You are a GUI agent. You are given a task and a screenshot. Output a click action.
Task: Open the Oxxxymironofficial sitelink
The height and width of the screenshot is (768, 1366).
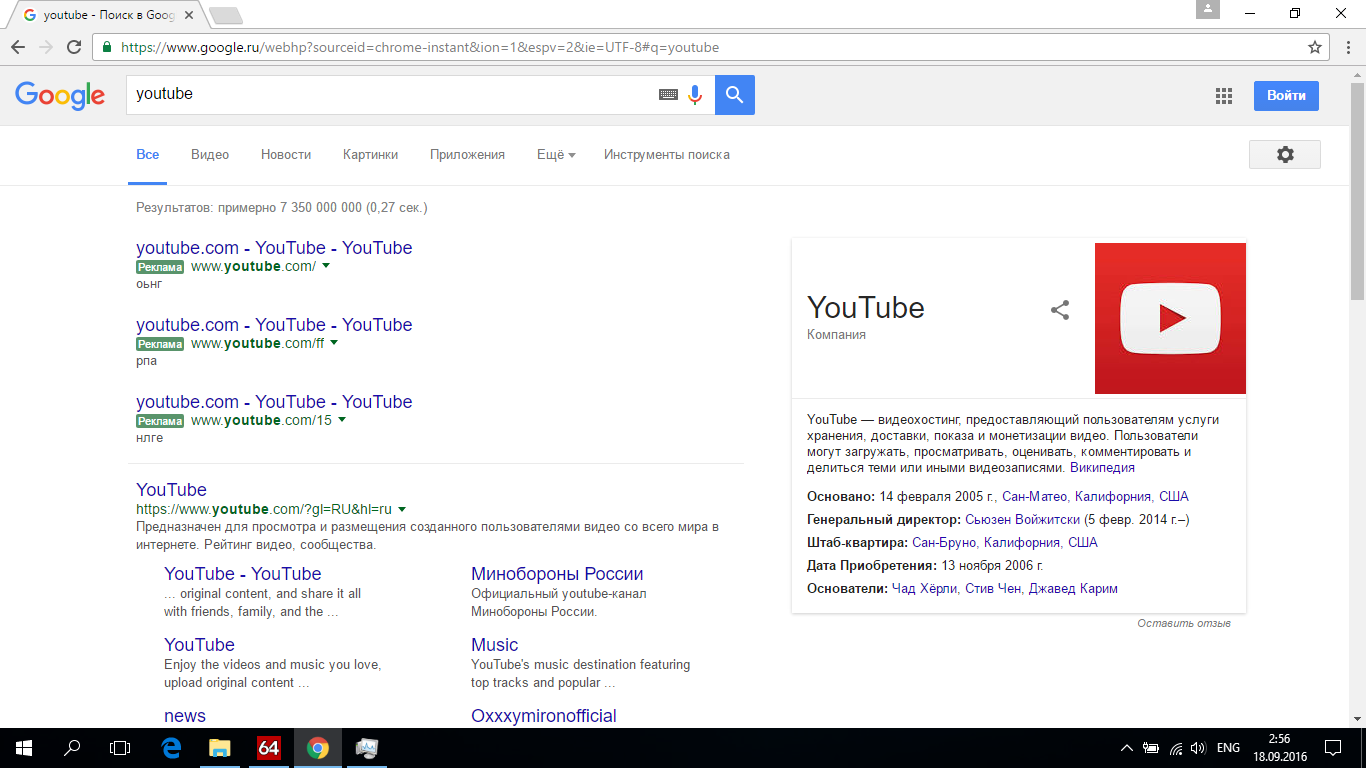point(544,716)
